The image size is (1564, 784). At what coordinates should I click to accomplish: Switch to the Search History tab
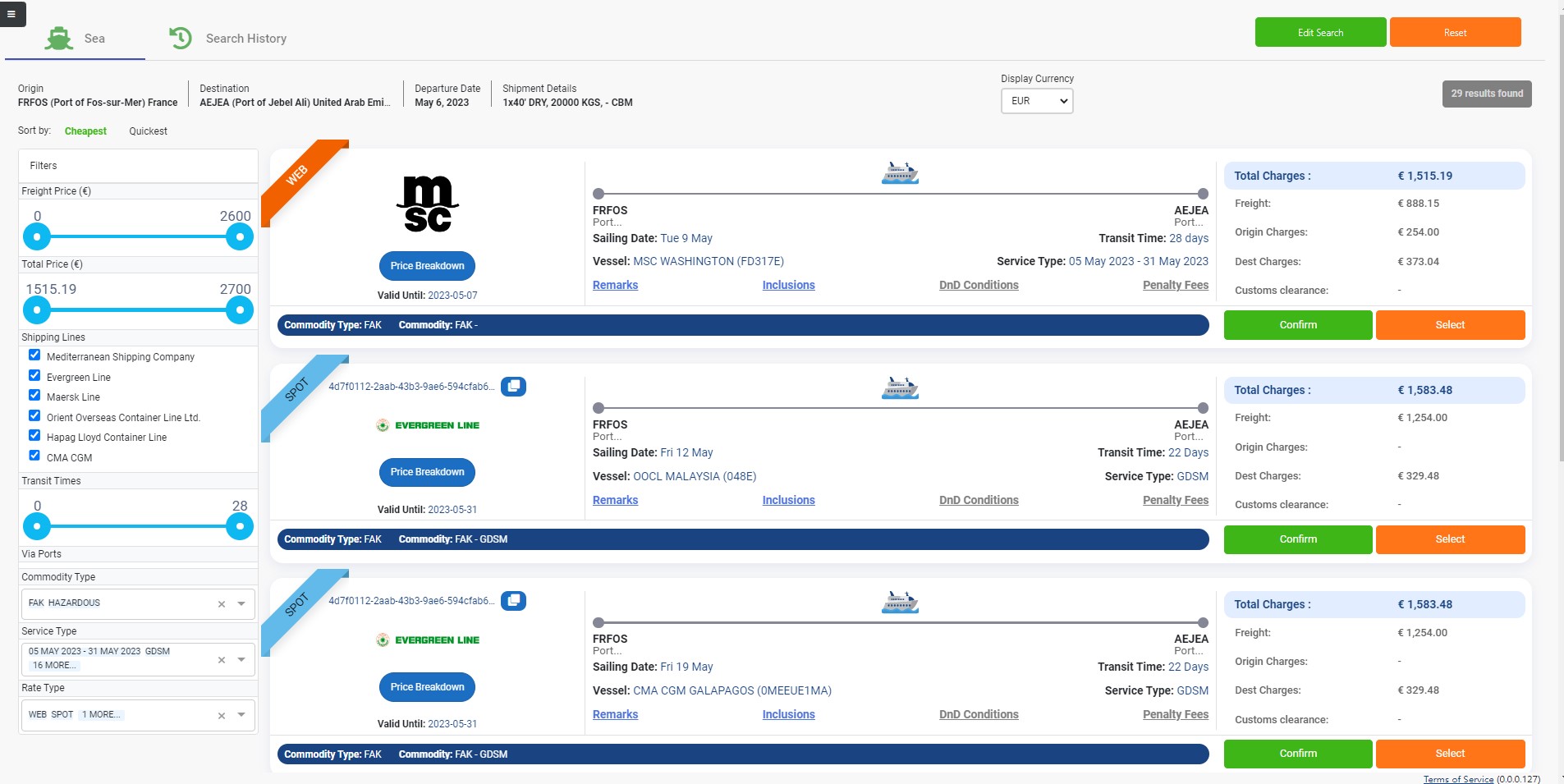(x=245, y=38)
